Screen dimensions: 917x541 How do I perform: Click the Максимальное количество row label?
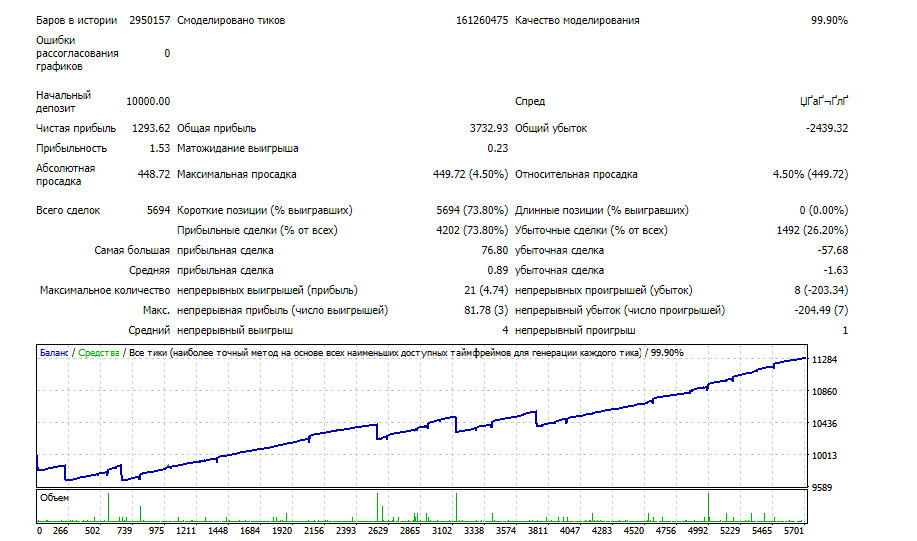click(105, 291)
